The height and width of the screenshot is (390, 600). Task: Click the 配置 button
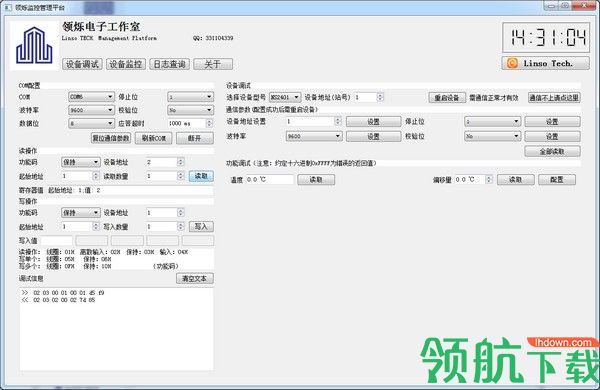point(557,179)
